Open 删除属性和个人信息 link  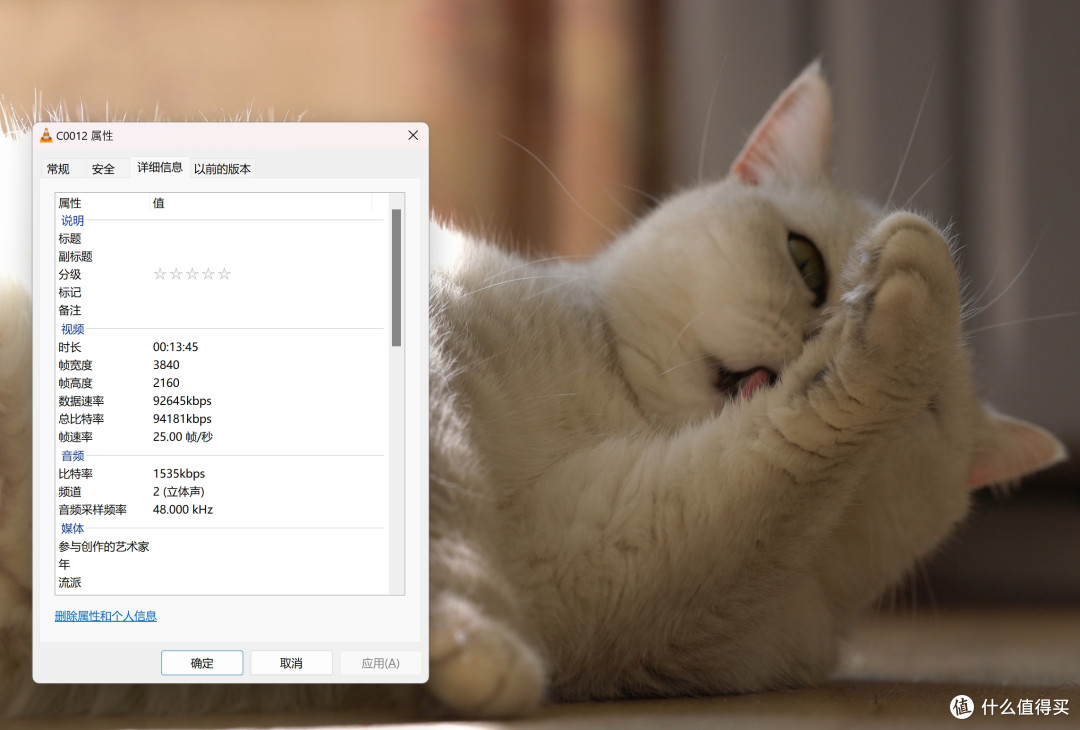105,616
